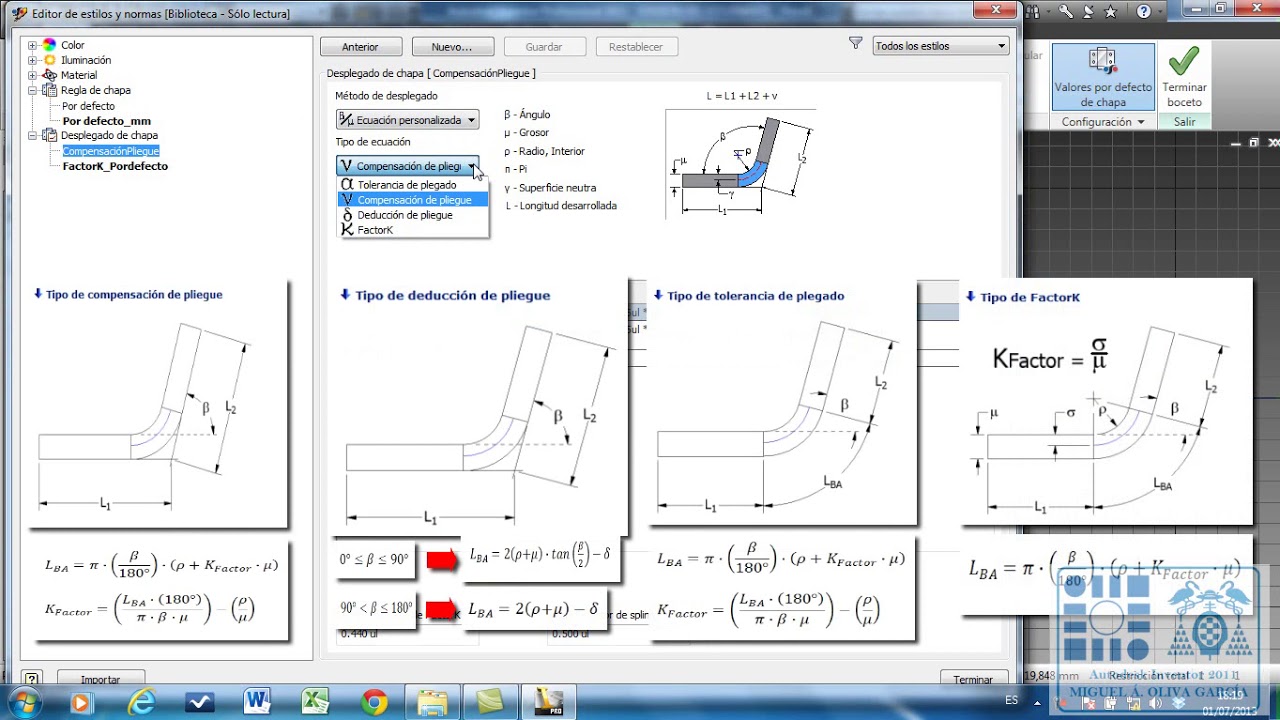Select Por defecto_mm tree item

[x=106, y=121]
